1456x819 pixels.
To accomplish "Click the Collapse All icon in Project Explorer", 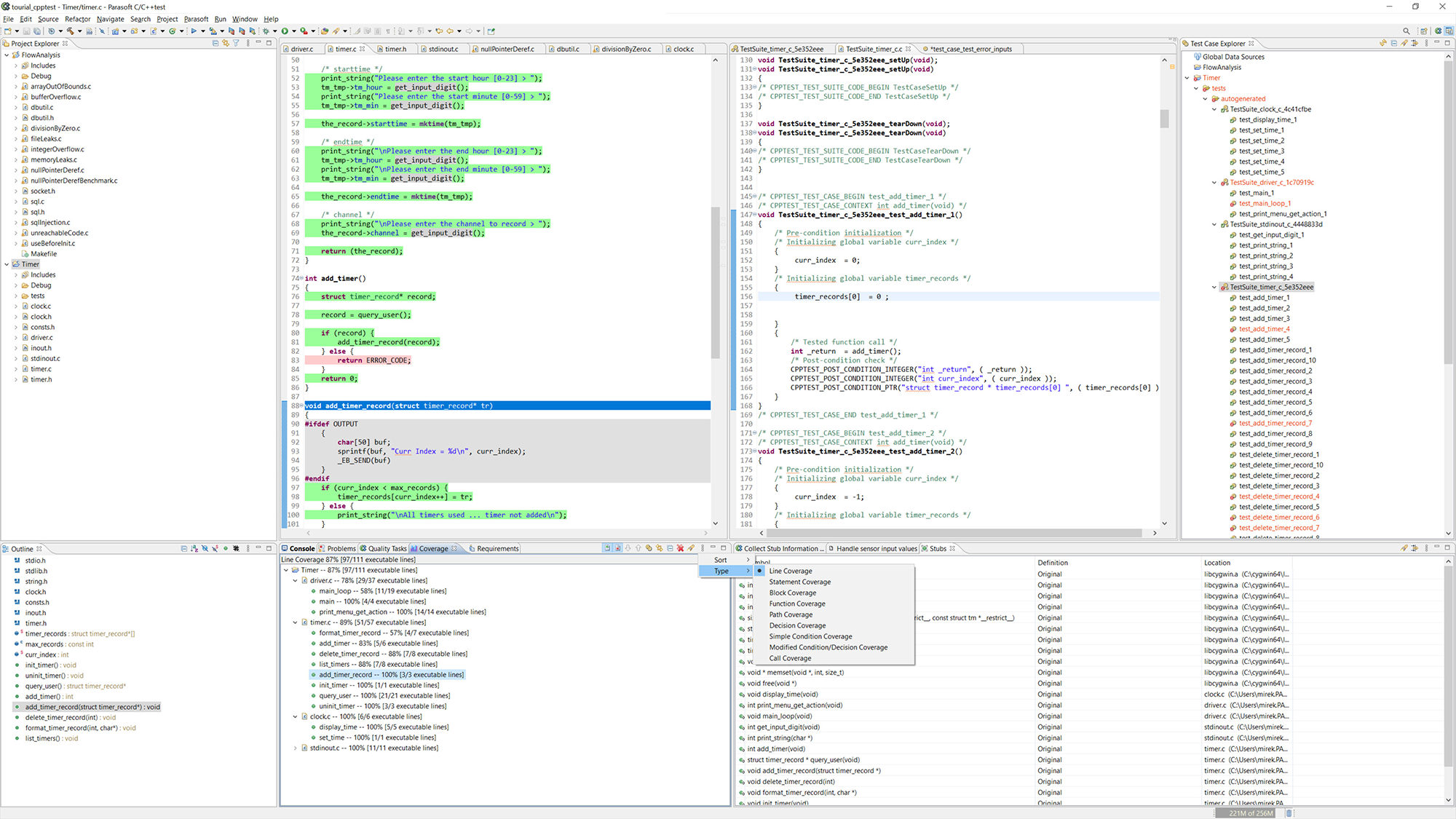I will (x=215, y=44).
